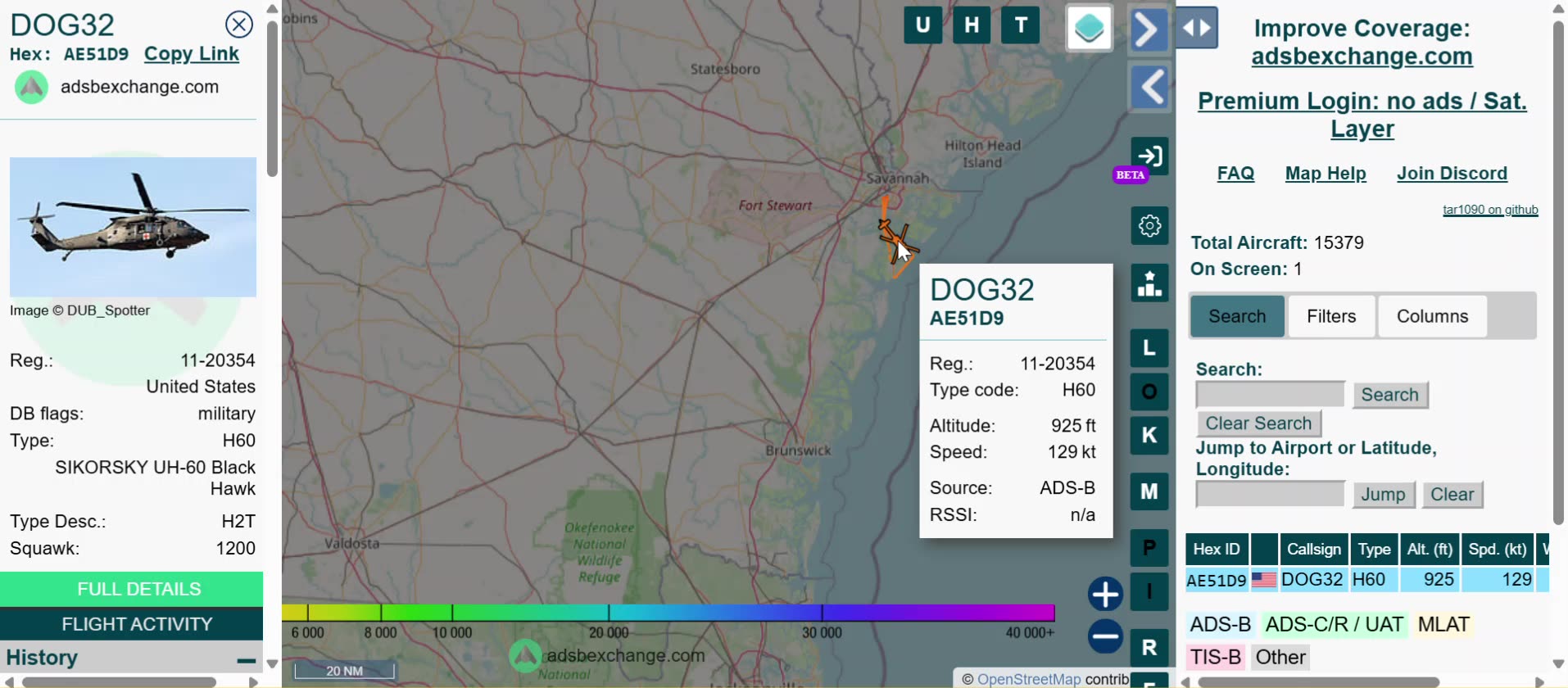This screenshot has height=688, width=1568.
Task: Open the statistics podium icon
Action: 1150,283
